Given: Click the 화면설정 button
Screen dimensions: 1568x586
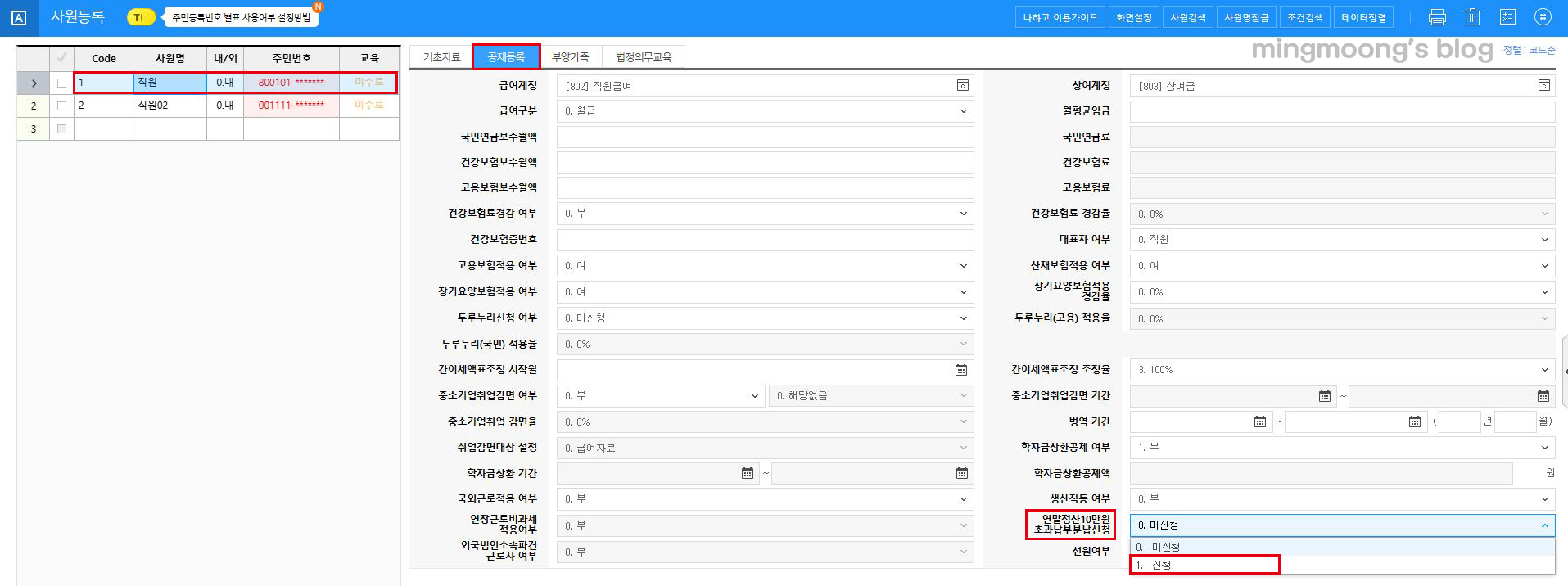Looking at the screenshot, I should pos(1134,17).
